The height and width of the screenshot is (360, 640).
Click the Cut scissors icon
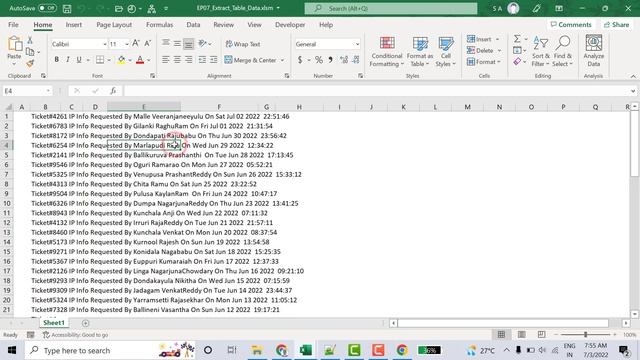30,40
